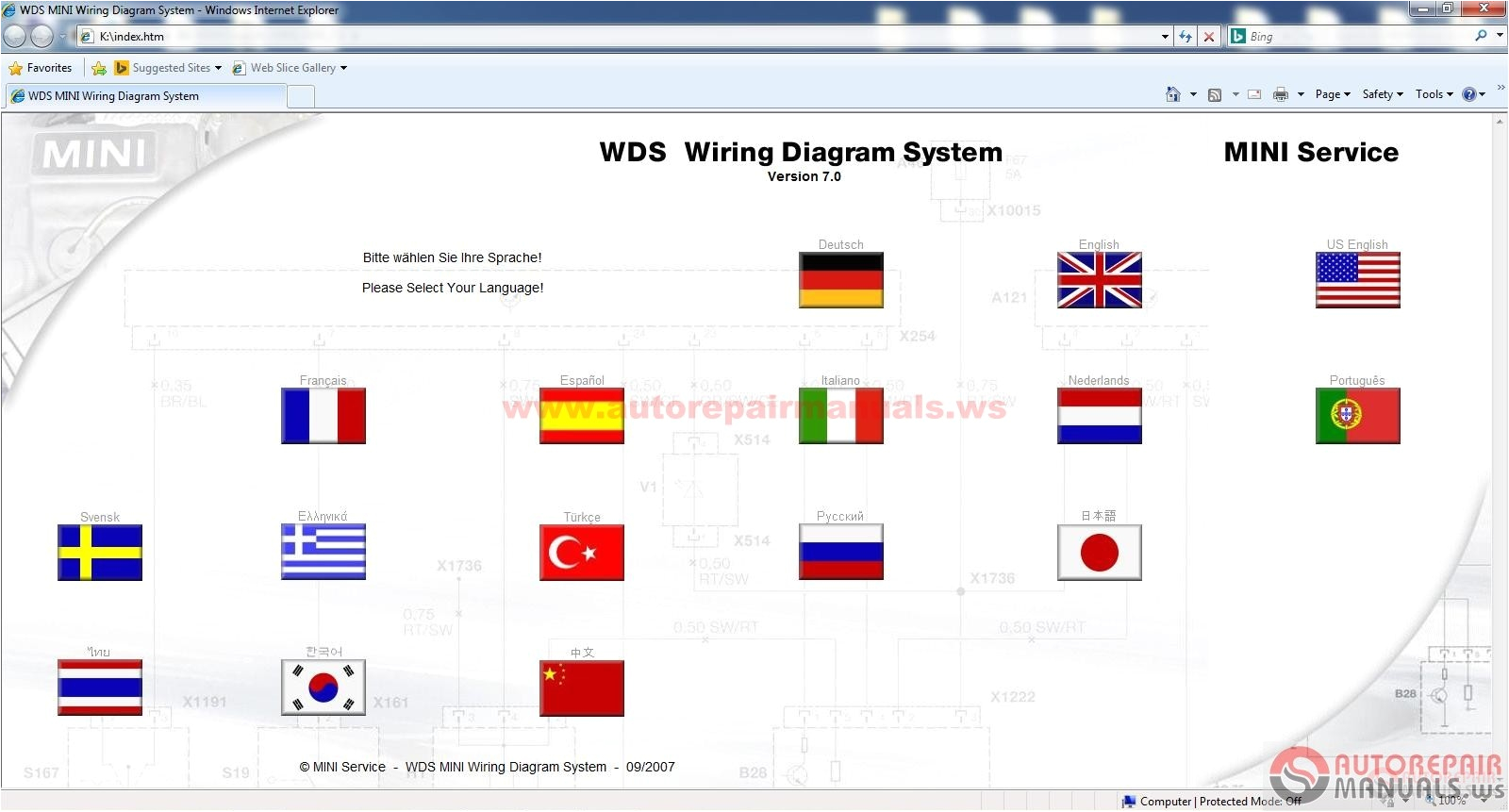This screenshot has width=1509, height=812.
Task: Choose the Japanese language flag
Action: click(1100, 552)
